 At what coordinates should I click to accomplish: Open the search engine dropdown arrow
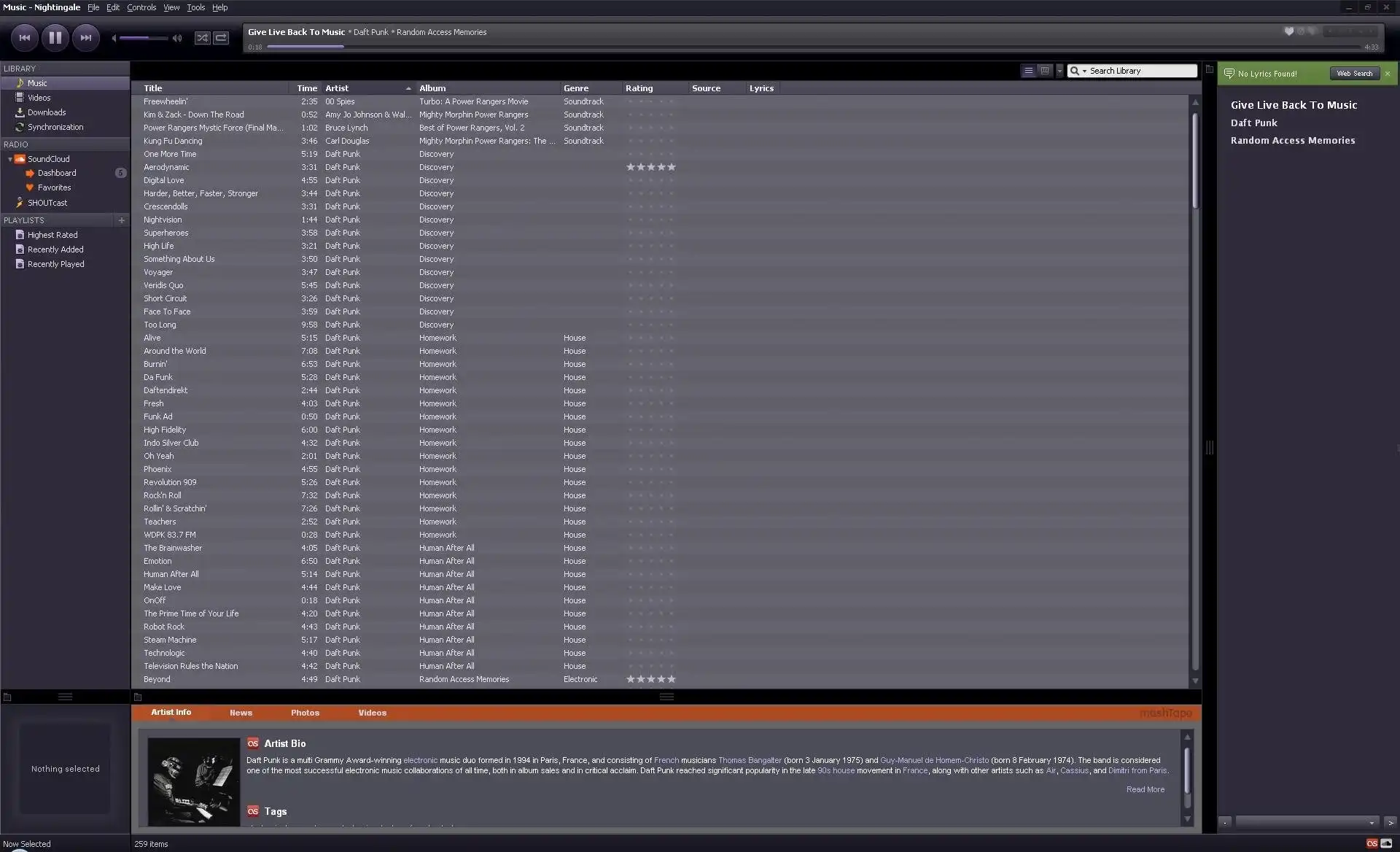click(x=1084, y=71)
